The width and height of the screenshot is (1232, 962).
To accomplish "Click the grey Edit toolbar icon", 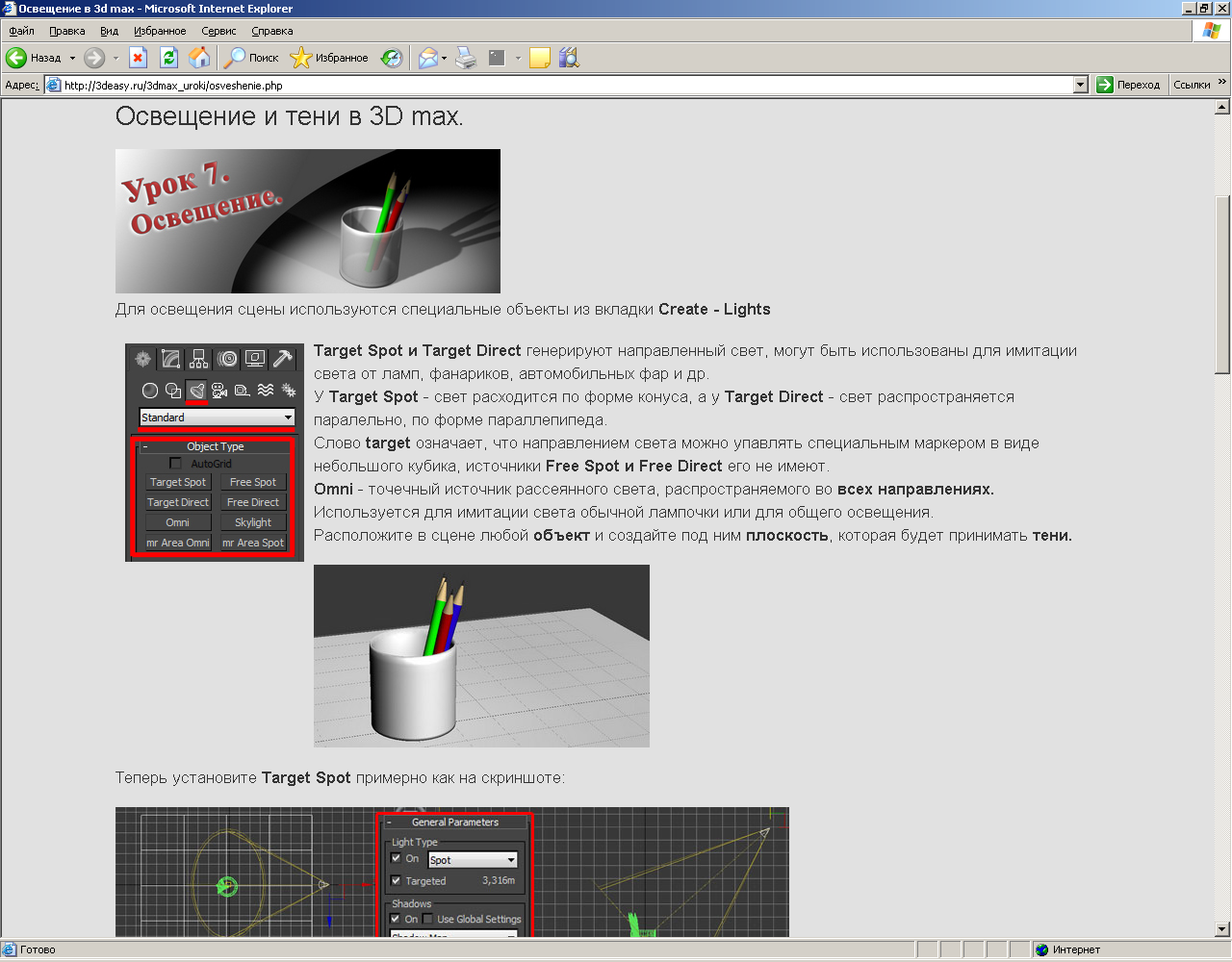I will pos(497,58).
